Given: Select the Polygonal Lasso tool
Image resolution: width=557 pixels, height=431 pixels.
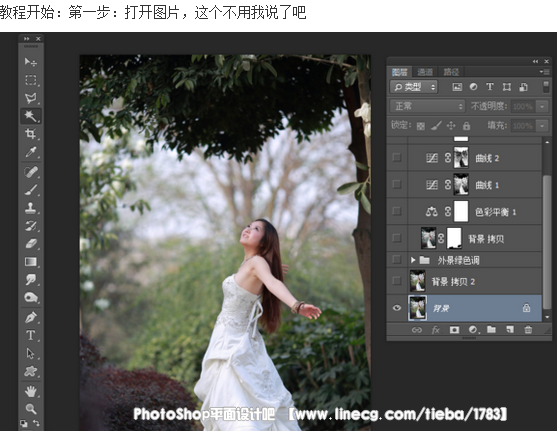Looking at the screenshot, I should tap(31, 98).
